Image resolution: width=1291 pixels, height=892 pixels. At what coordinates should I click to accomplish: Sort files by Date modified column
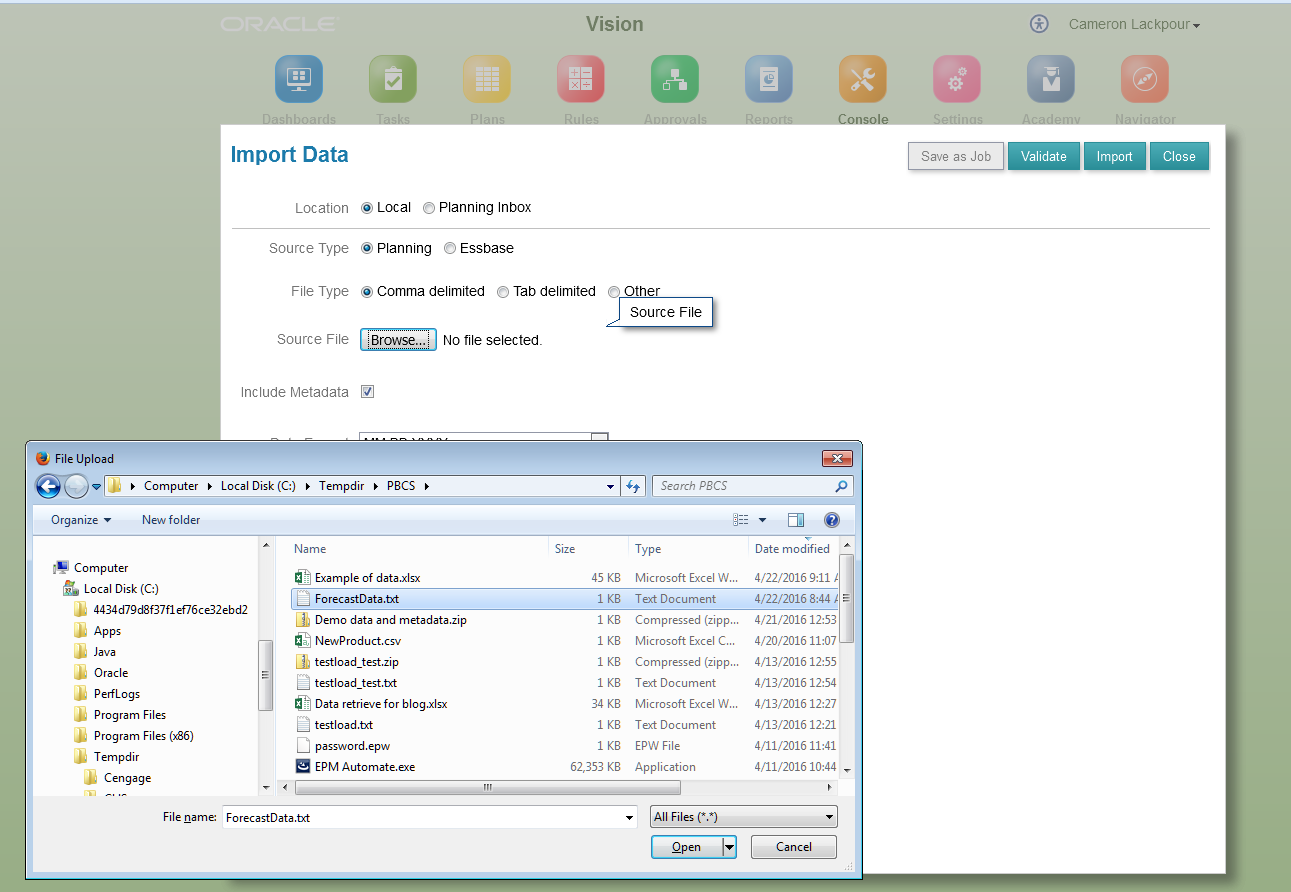[792, 549]
